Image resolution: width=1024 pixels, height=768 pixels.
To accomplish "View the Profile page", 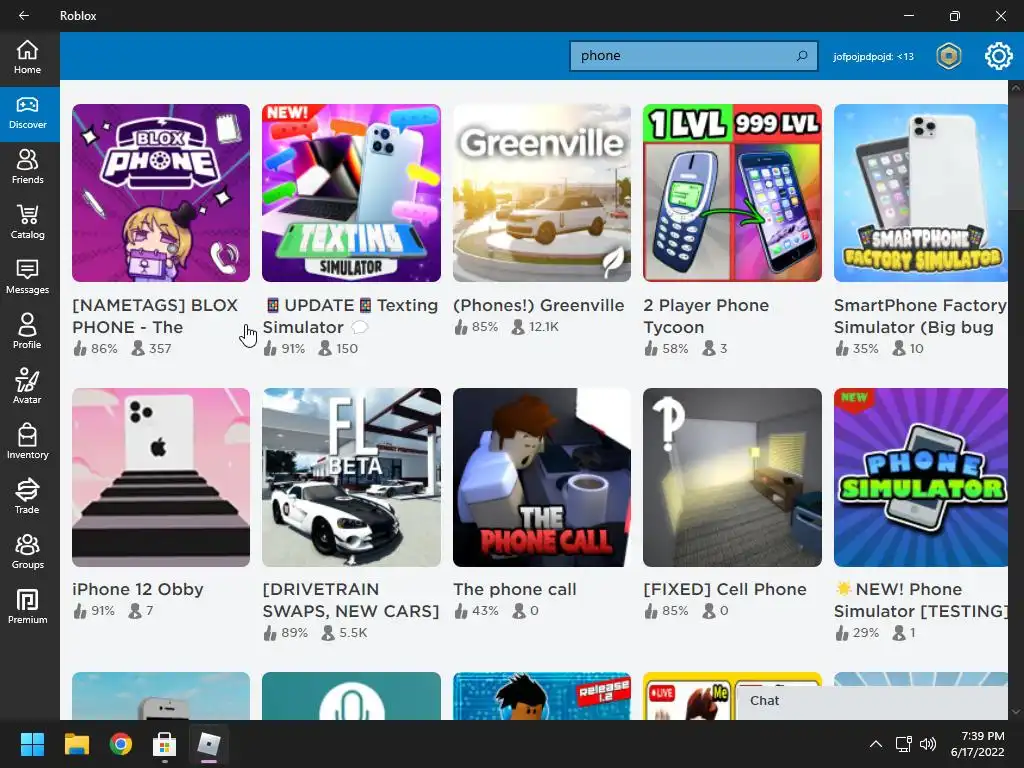I will pyautogui.click(x=27, y=332).
